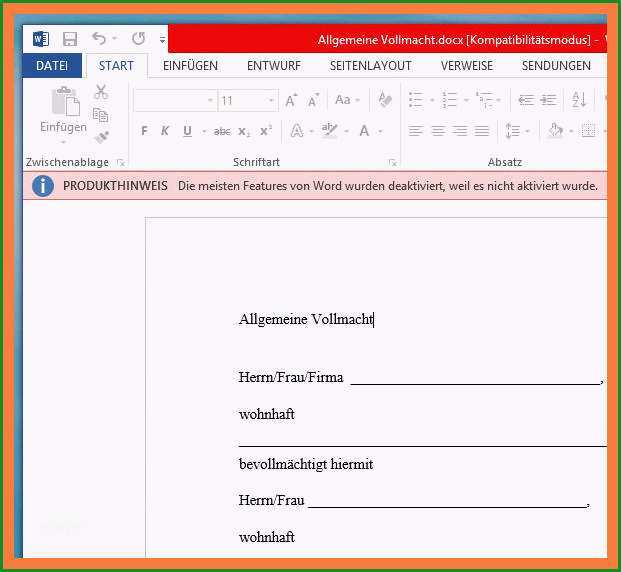Copy selection with the copy icon
621x572 pixels.
pyautogui.click(x=101, y=115)
